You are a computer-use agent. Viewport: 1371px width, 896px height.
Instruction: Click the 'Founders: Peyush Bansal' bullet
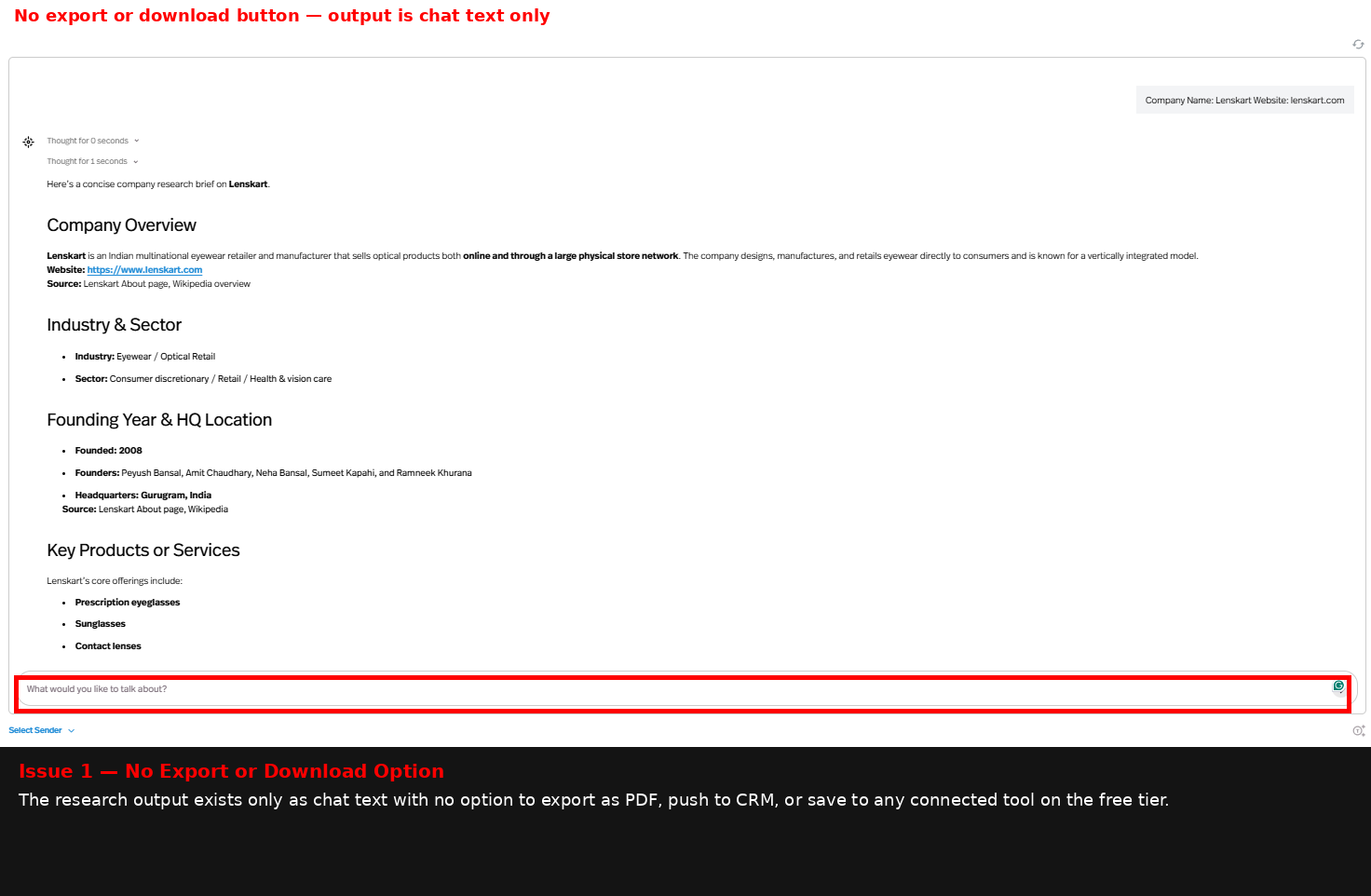pos(273,473)
